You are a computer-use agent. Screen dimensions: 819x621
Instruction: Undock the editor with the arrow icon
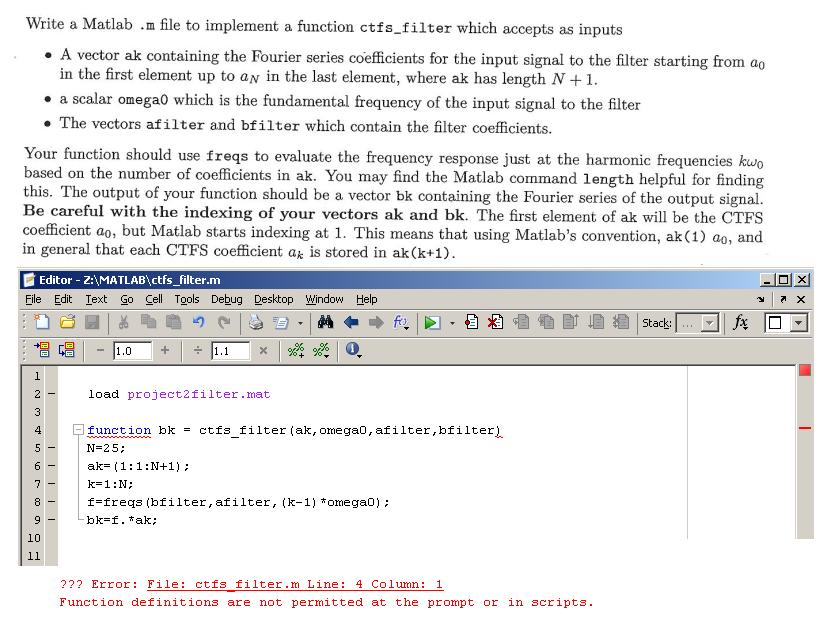pos(783,299)
